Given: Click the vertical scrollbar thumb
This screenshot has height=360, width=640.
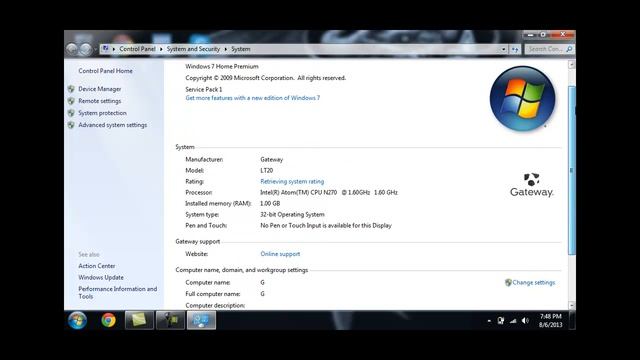Looking at the screenshot, I should 572,170.
